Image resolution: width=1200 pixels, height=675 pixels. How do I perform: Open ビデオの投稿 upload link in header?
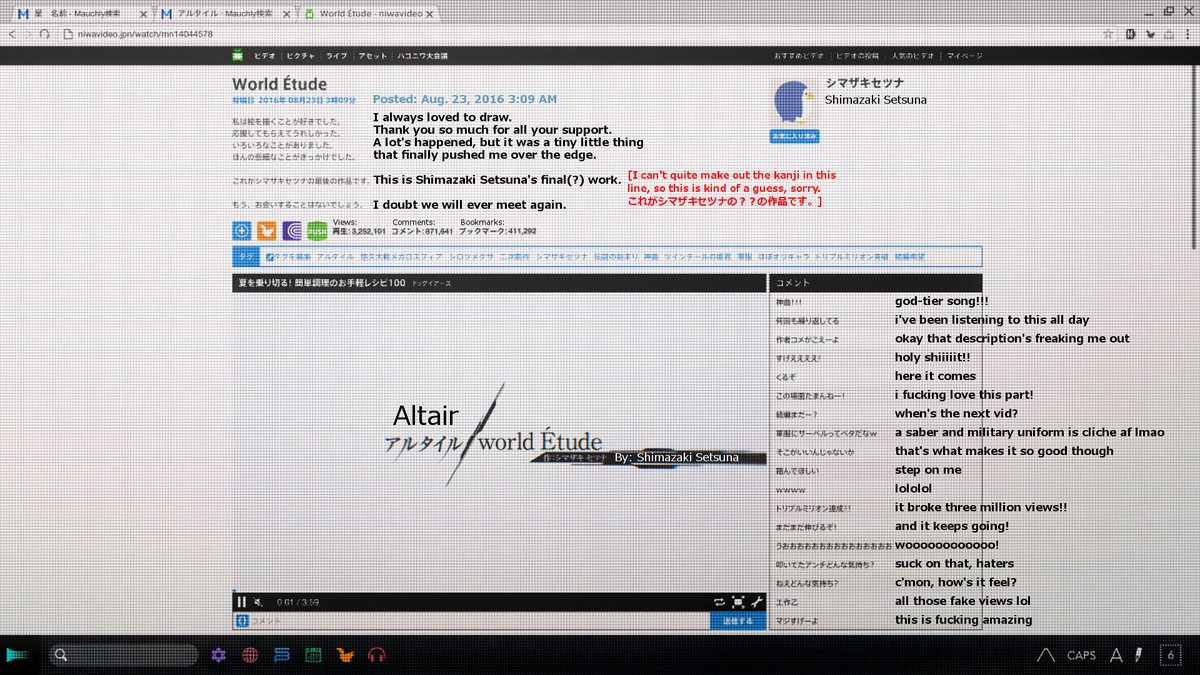click(x=858, y=56)
